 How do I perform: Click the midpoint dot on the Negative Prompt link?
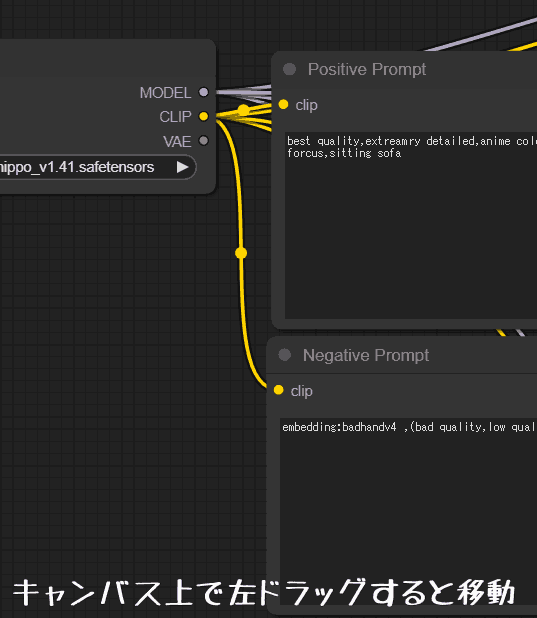[241, 253]
